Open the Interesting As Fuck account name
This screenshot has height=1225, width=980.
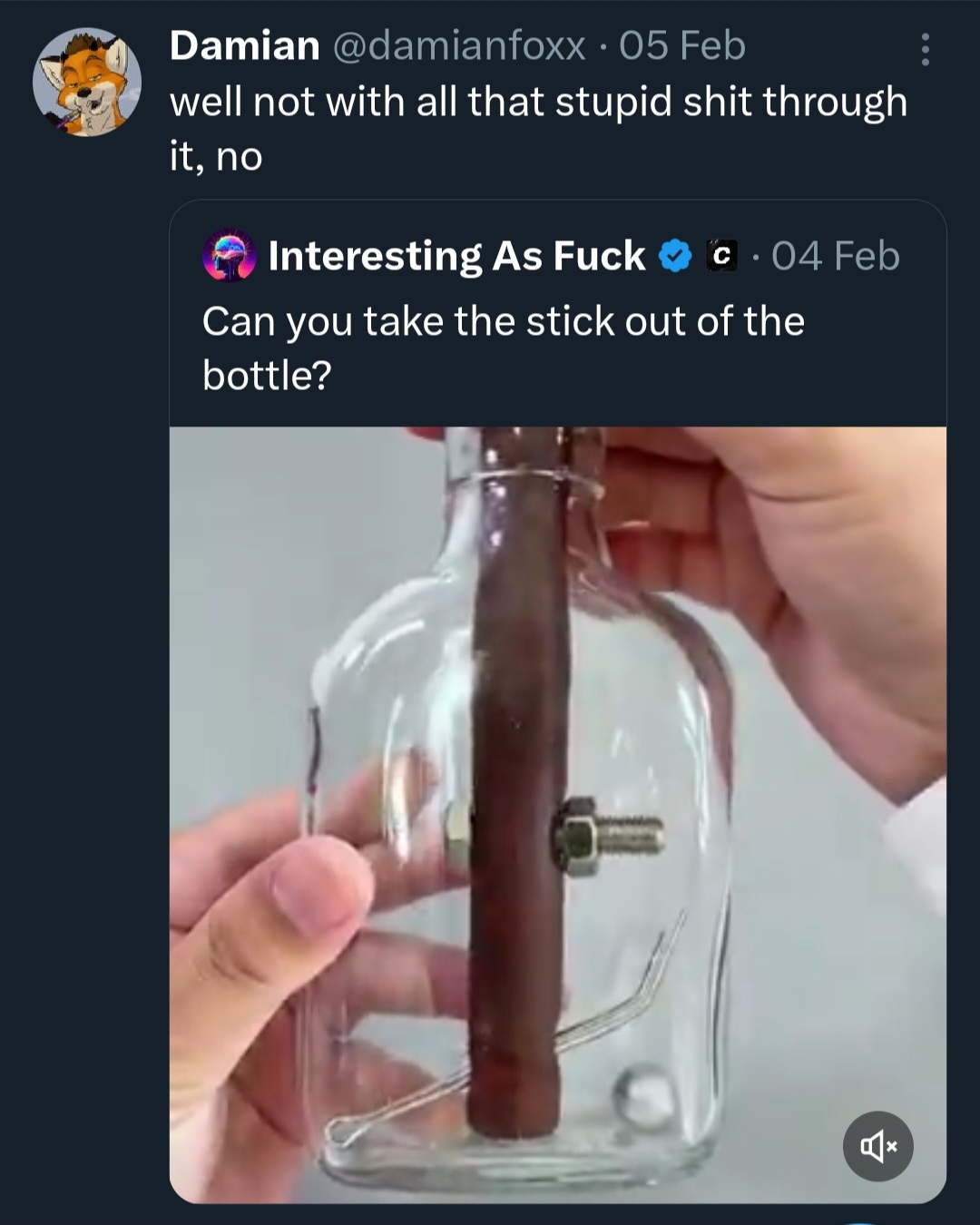click(456, 257)
